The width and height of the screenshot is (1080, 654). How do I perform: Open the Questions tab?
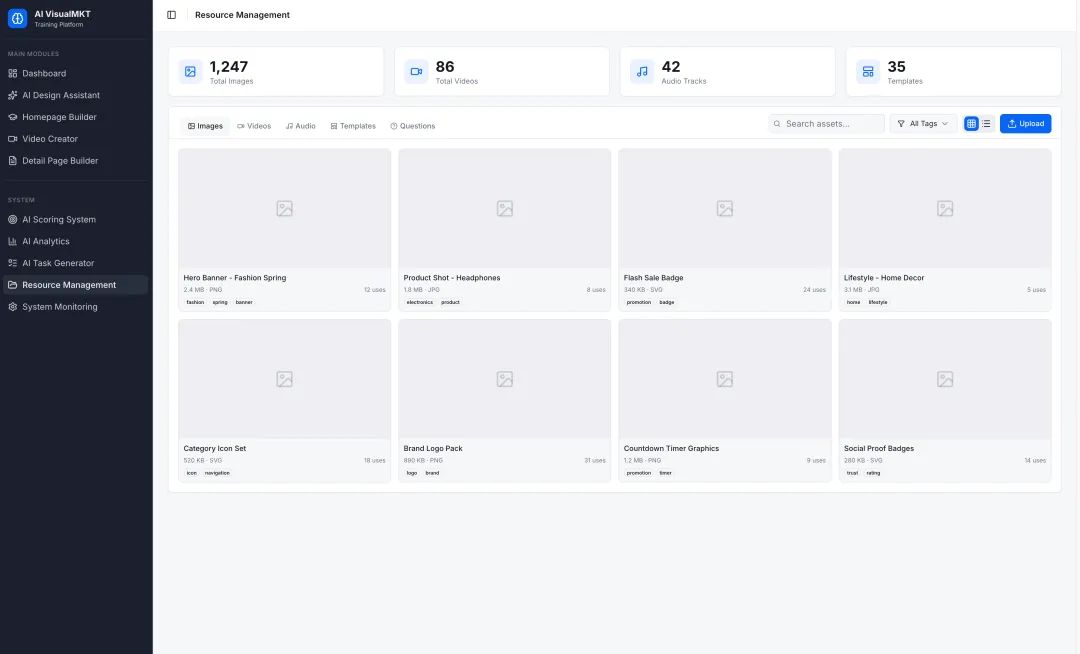pos(413,126)
